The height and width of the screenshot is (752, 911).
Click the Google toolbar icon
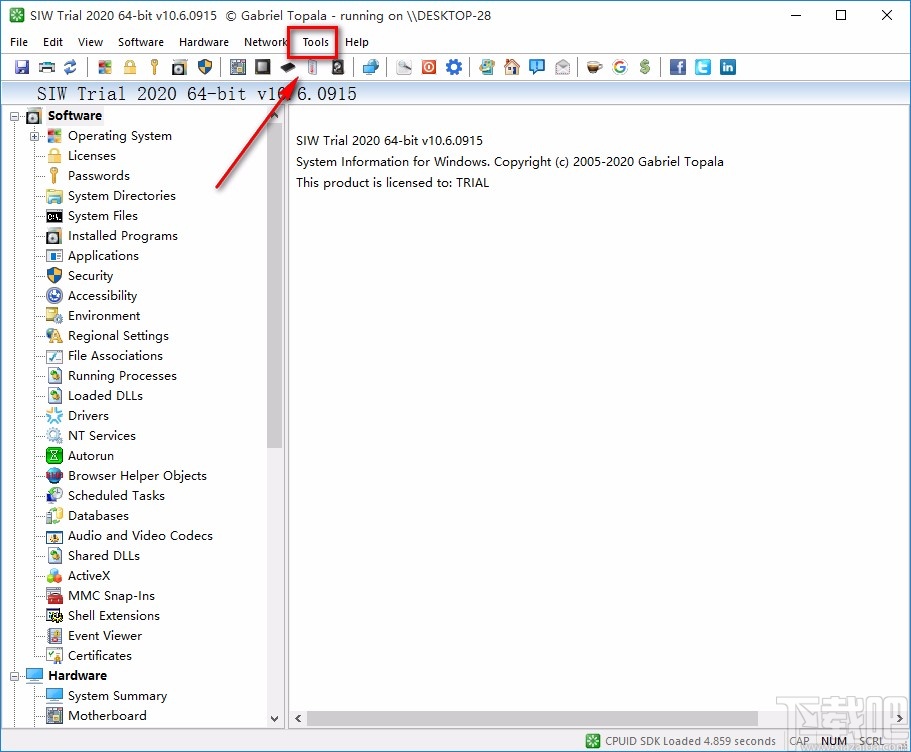click(x=620, y=67)
